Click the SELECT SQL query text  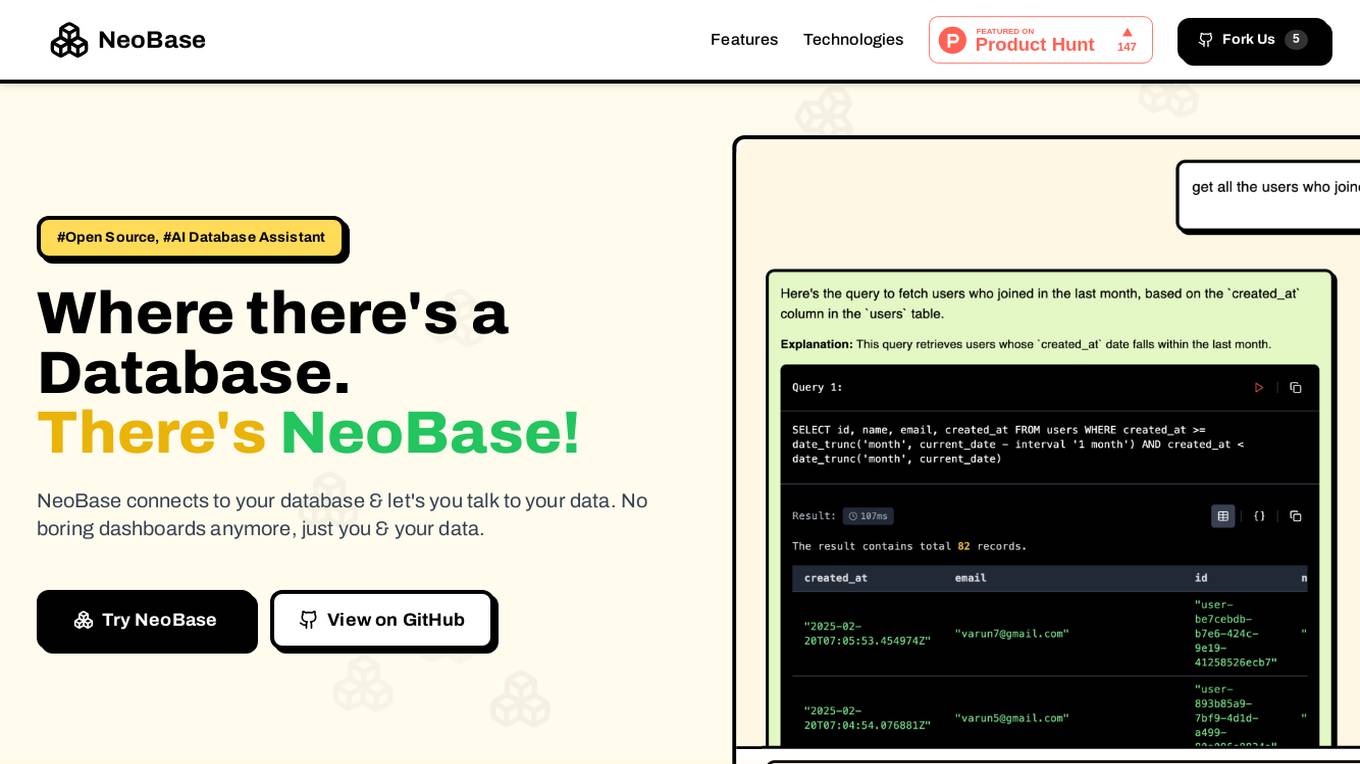[1018, 444]
